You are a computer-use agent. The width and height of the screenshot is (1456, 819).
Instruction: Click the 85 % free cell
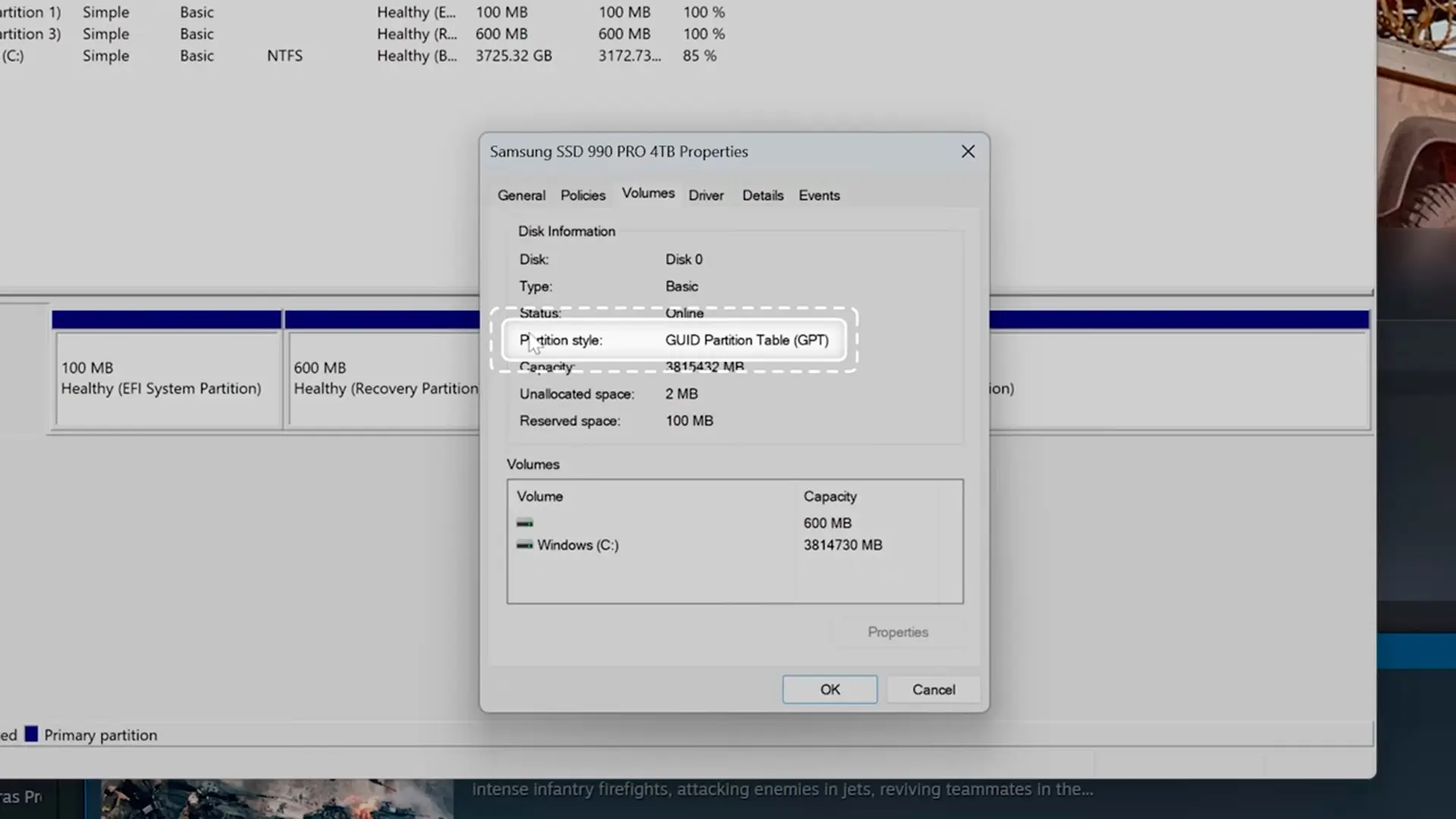[699, 56]
